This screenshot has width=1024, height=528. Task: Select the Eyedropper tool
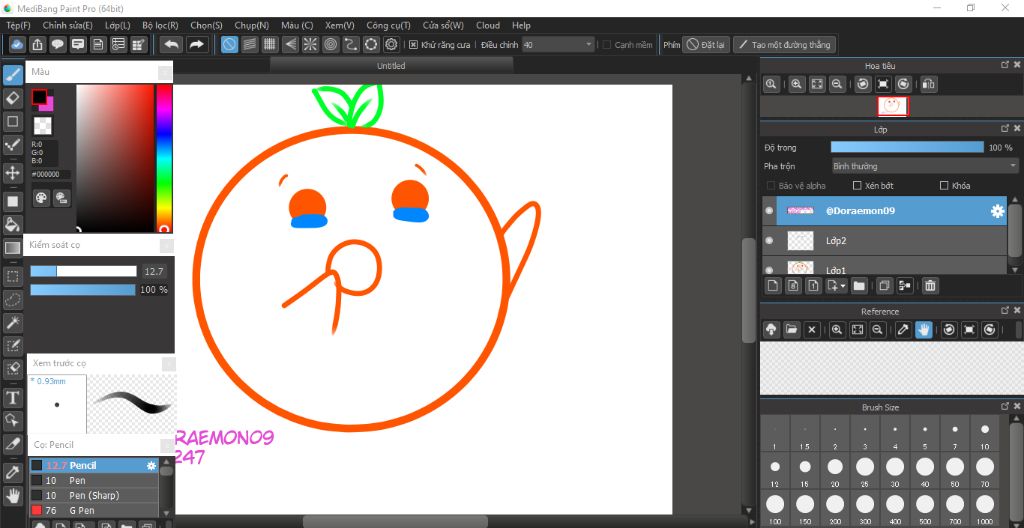point(12,472)
